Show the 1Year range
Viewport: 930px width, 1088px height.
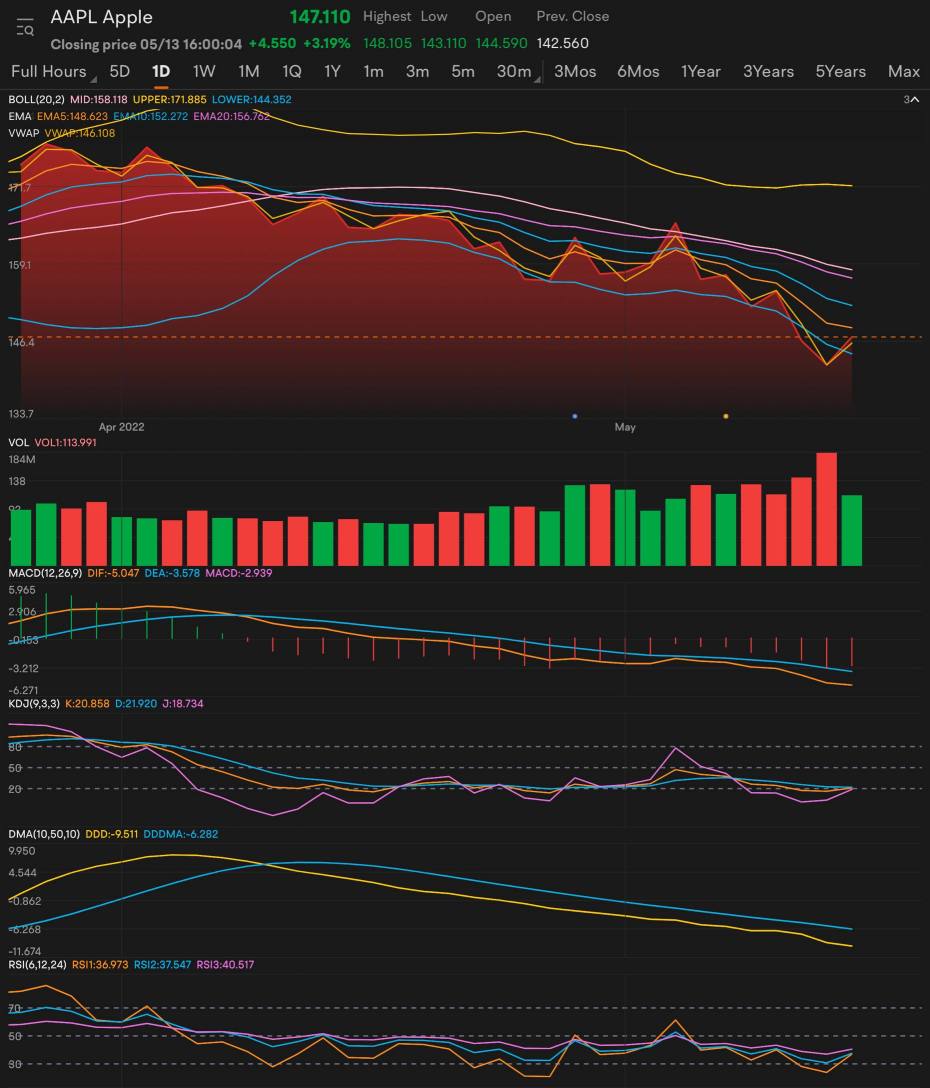700,71
